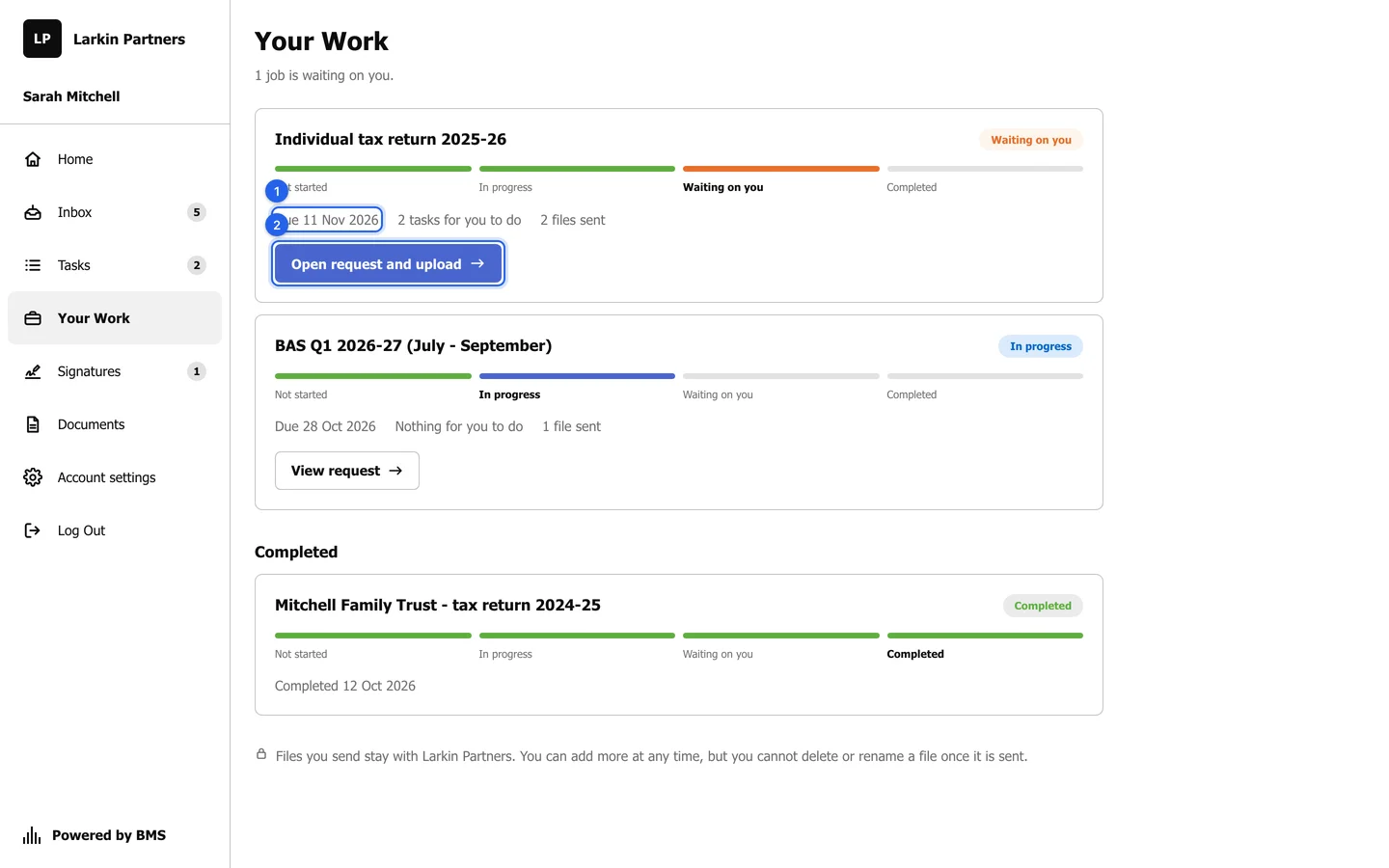The width and height of the screenshot is (1389, 868).
Task: Click the Documents file icon
Action: coord(33,424)
